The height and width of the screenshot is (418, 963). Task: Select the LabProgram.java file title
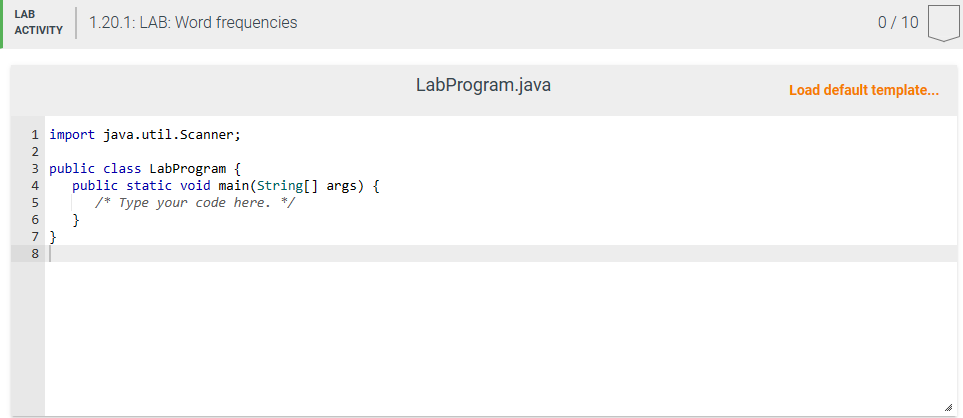click(483, 85)
